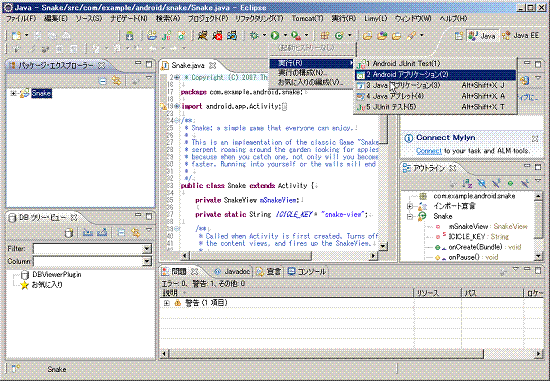The image size is (550, 381).
Task: Close the Connect Mylyn notification
Action: click(x=535, y=139)
